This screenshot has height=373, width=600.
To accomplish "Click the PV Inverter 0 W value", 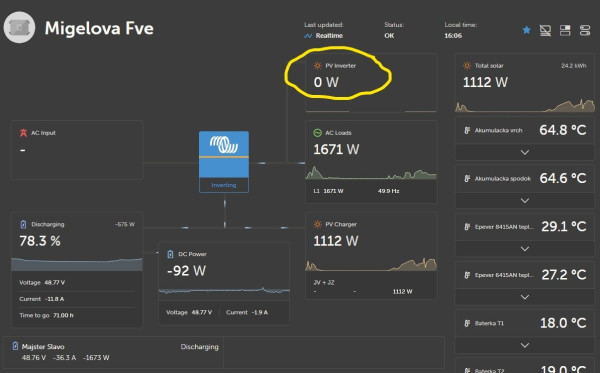I will click(x=326, y=82).
